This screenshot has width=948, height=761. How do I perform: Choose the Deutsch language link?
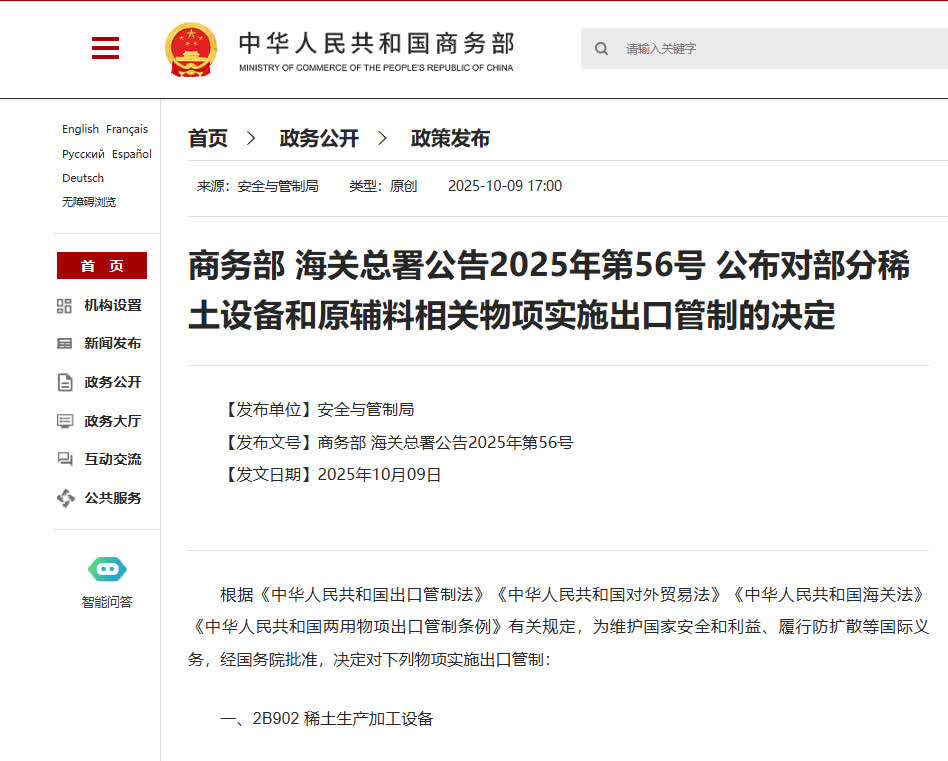(83, 178)
